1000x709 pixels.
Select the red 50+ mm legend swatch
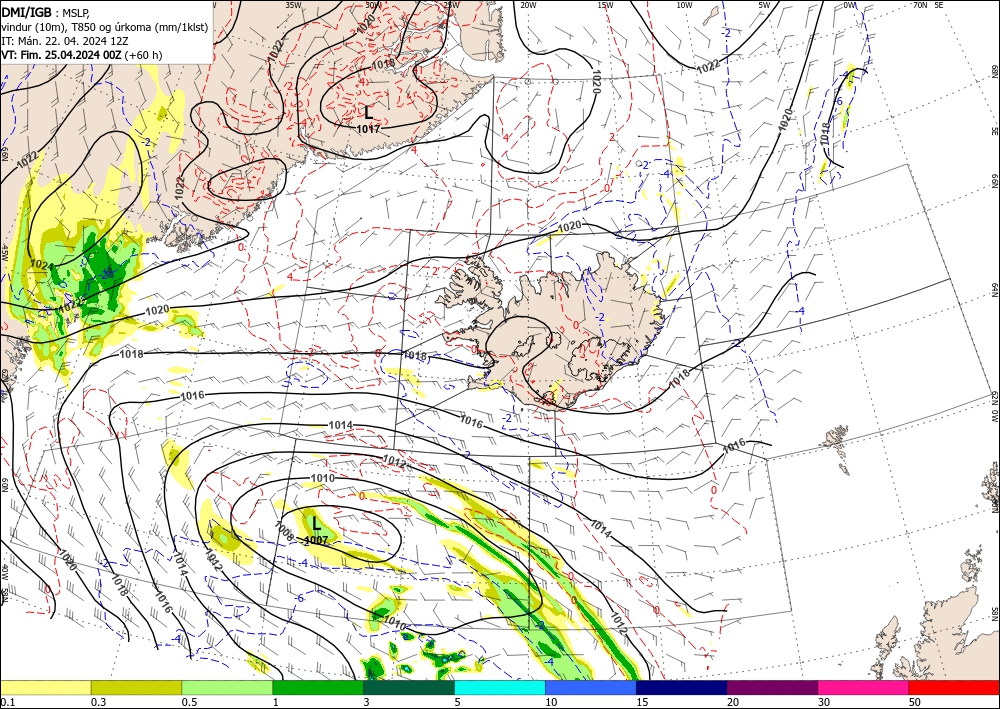(954, 687)
